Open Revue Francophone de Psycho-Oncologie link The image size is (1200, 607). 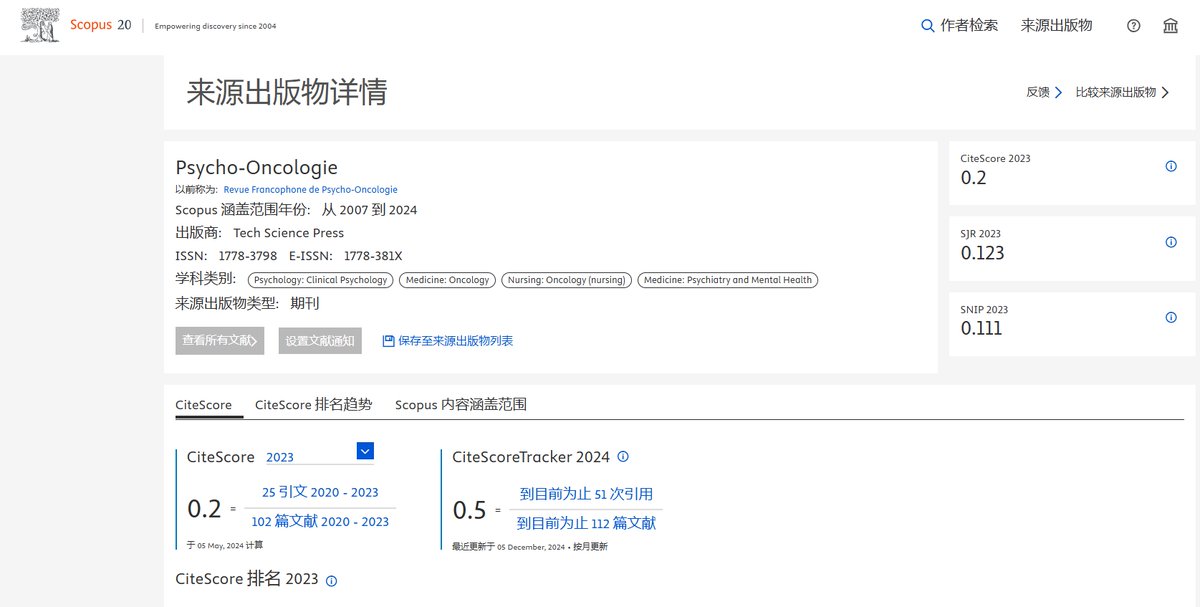coord(311,189)
